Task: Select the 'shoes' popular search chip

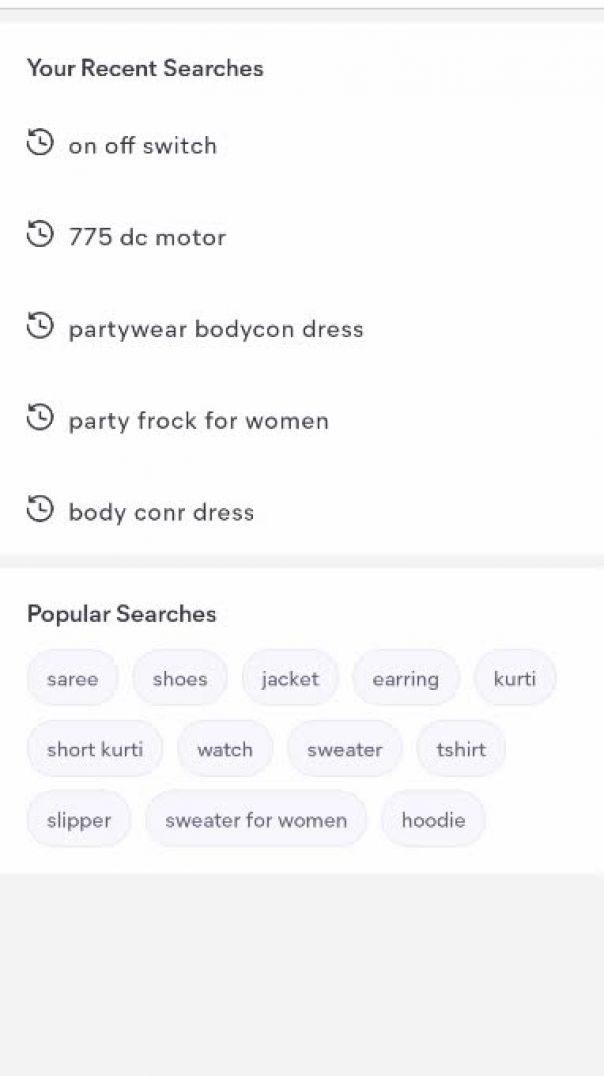Action: click(180, 679)
